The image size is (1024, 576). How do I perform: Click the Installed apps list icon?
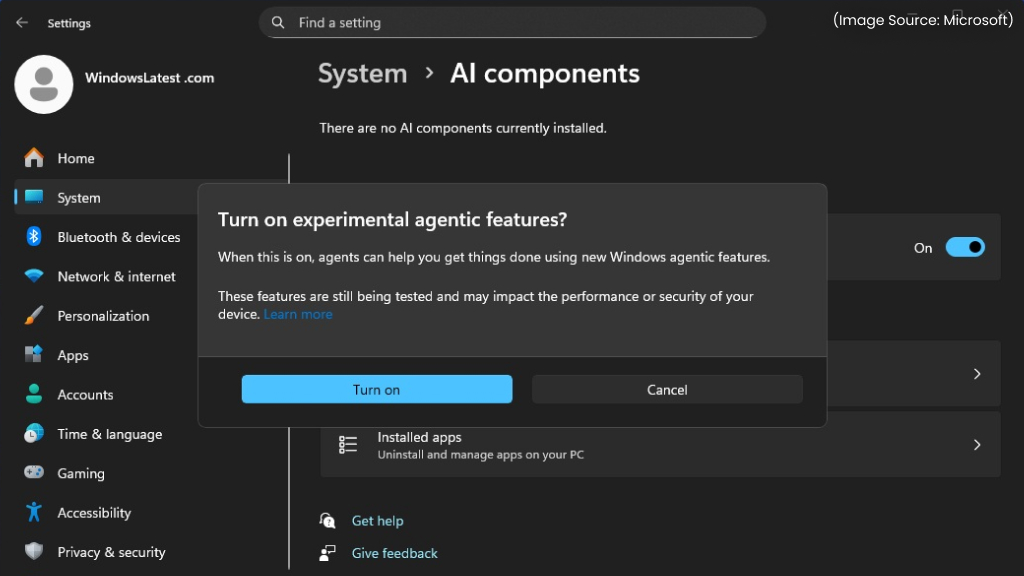(x=347, y=444)
